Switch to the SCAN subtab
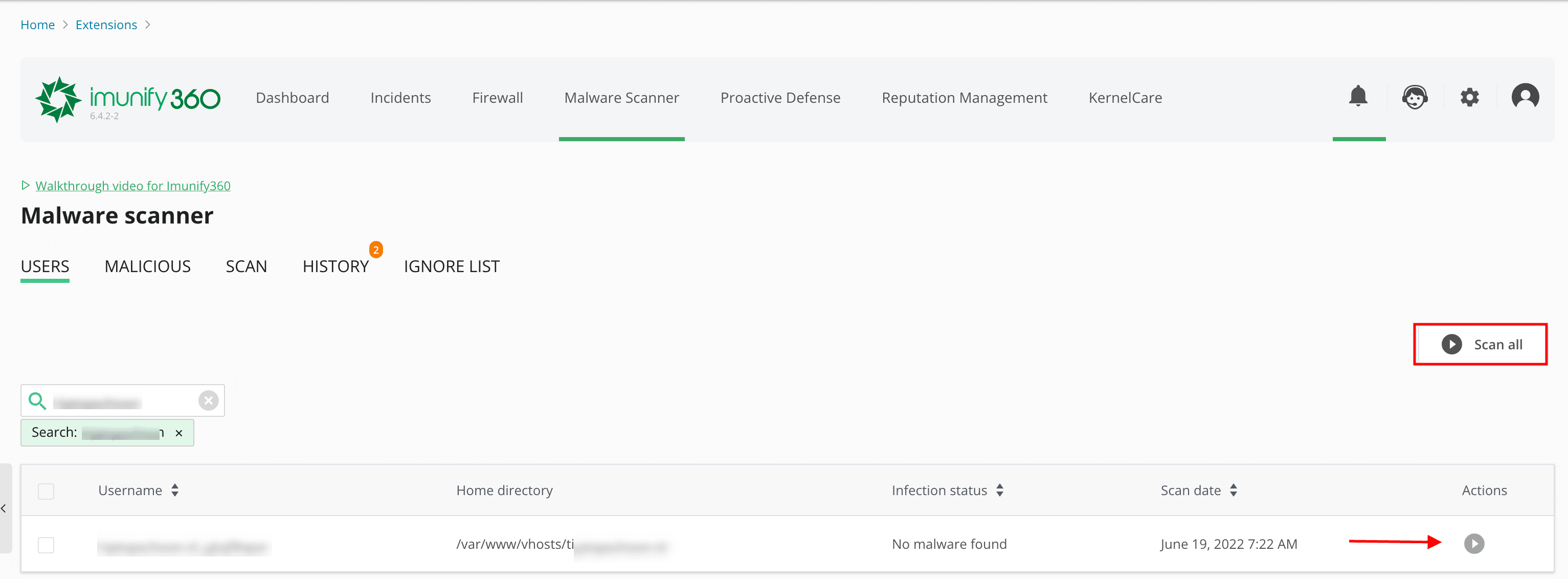Viewport: 1568px width, 579px height. 246,266
